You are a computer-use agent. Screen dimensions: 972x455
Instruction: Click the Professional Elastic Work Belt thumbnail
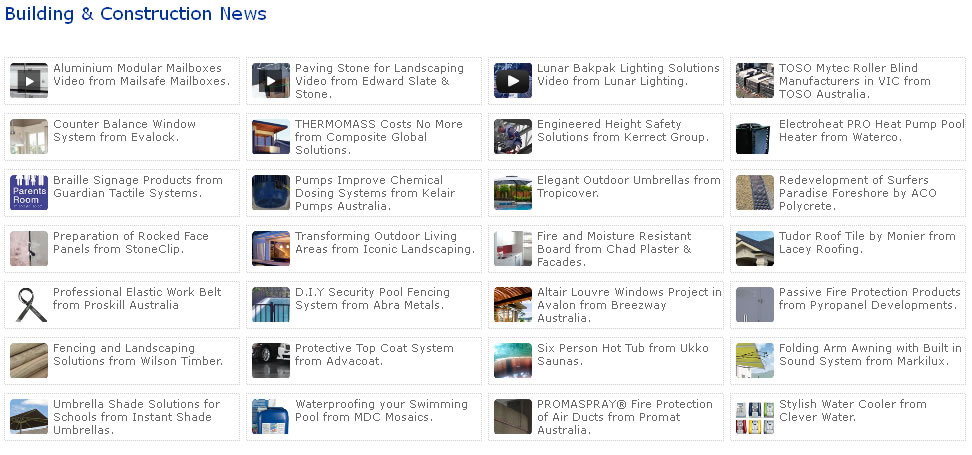tap(29, 304)
